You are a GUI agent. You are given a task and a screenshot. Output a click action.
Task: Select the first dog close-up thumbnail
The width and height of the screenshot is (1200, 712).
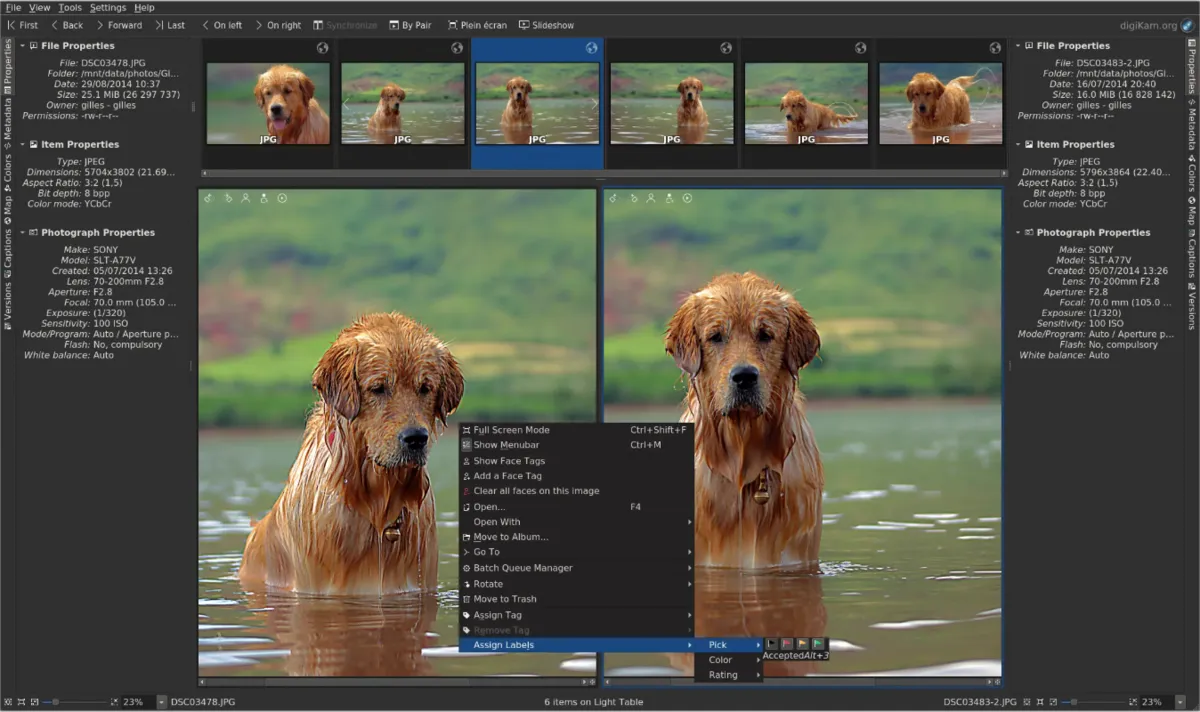point(268,103)
